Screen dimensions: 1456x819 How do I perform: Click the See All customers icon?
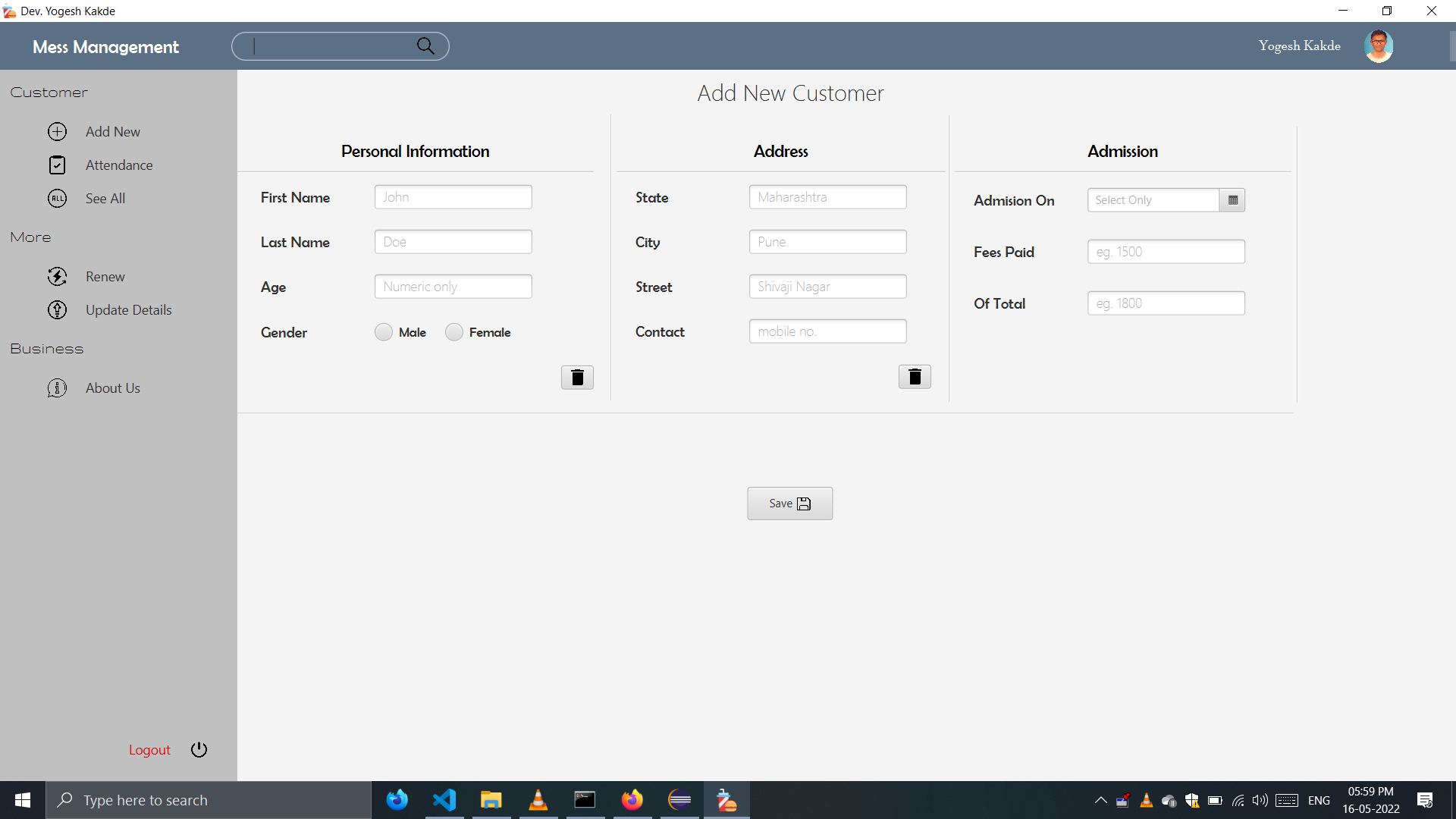(58, 198)
